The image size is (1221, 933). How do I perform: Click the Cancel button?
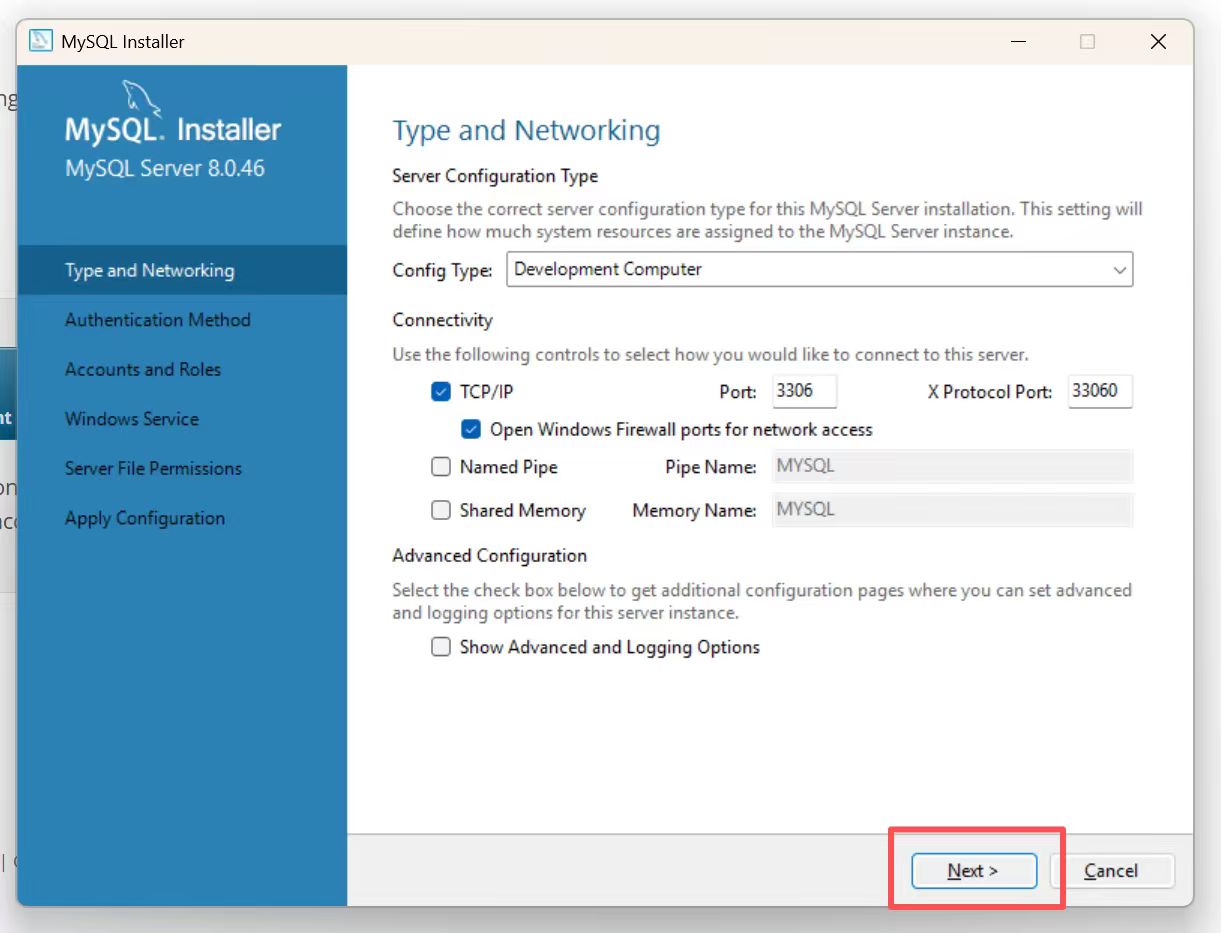point(1111,871)
